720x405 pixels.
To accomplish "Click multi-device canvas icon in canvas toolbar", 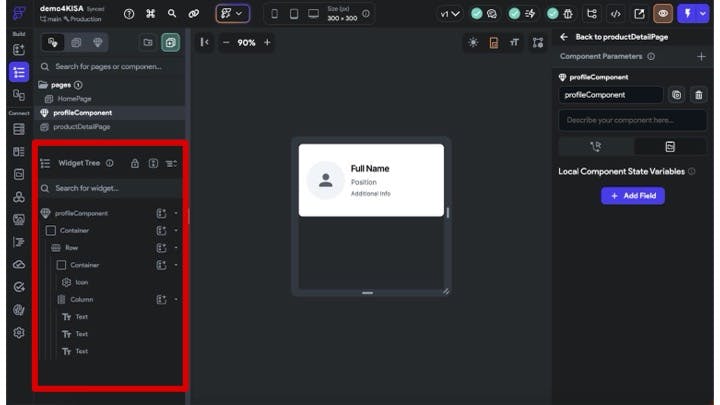I will click(538, 43).
